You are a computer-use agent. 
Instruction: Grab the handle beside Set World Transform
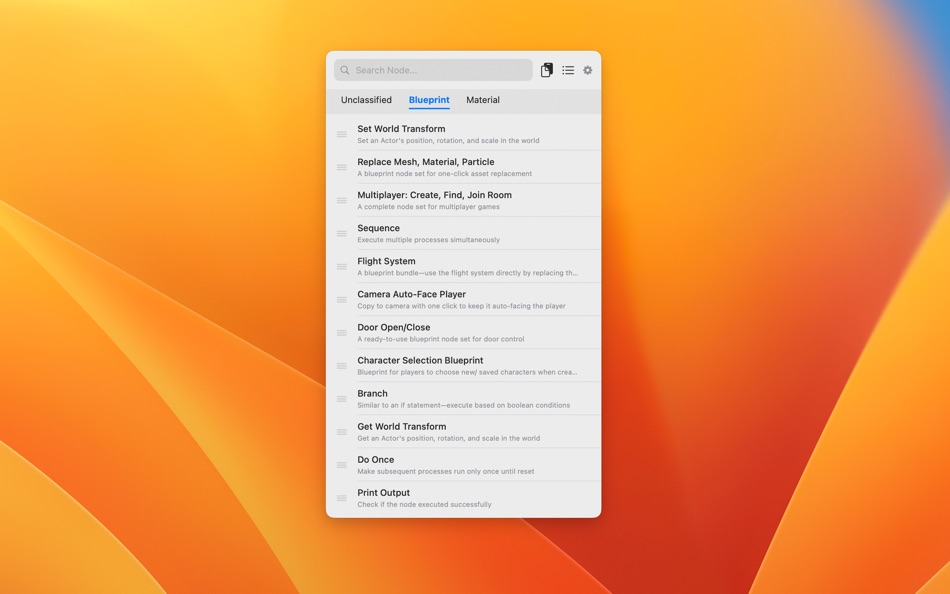342,135
